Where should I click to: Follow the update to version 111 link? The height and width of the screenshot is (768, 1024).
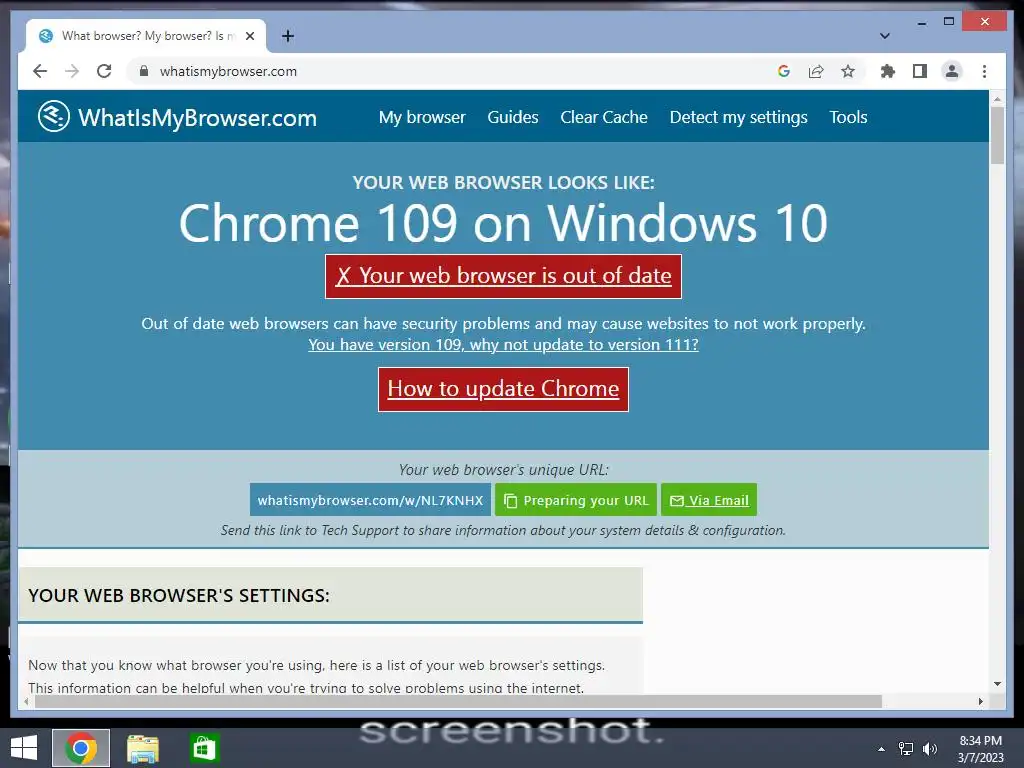click(504, 345)
